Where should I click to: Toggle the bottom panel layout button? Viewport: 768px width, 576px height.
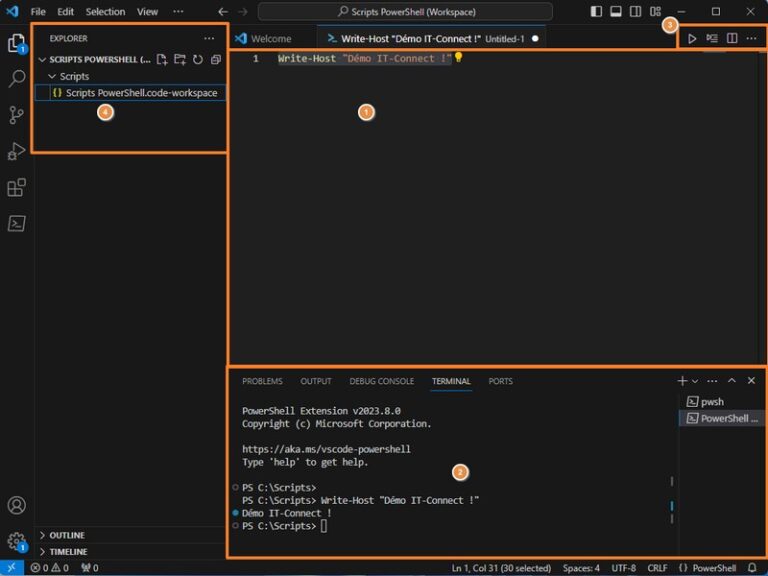tap(616, 12)
